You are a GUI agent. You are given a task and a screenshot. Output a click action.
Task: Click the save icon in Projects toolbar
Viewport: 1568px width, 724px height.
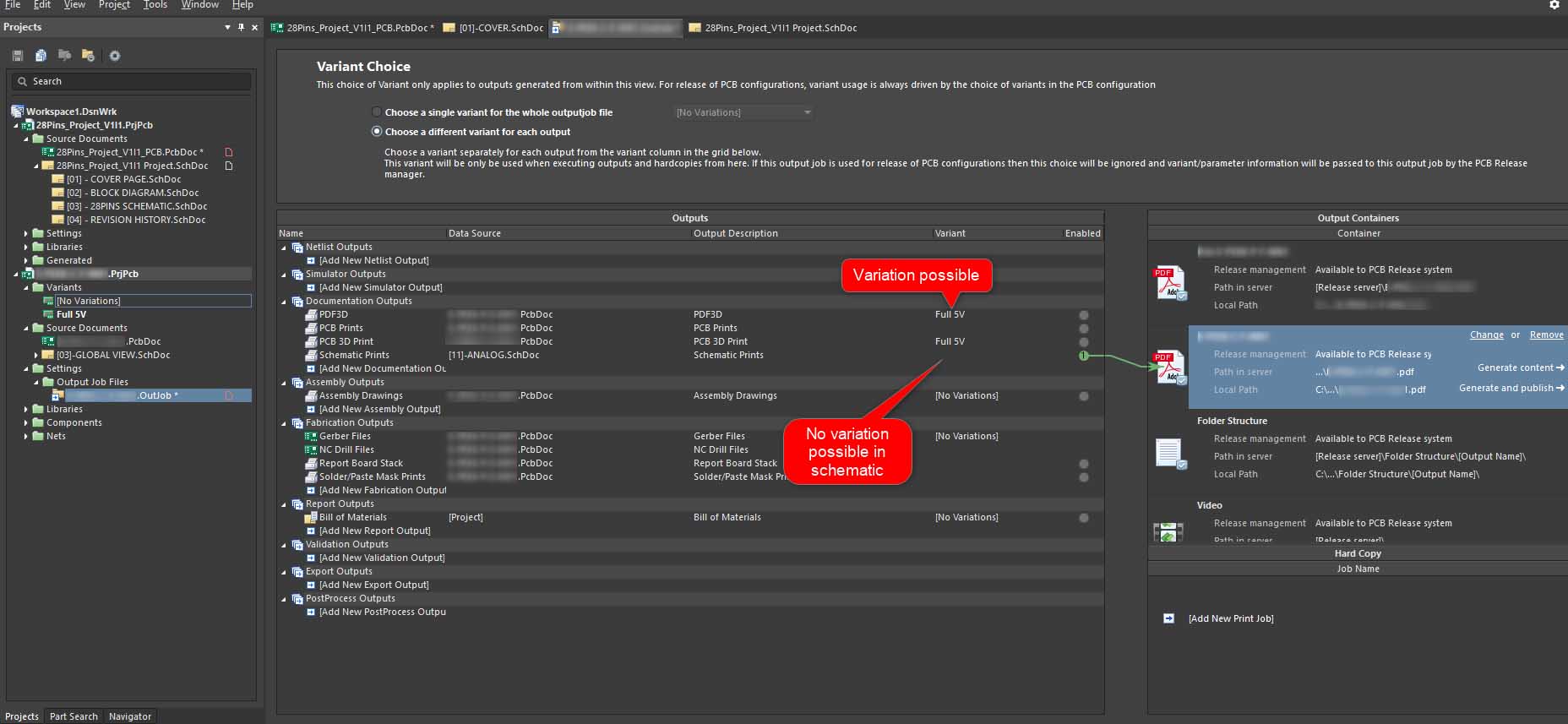[x=17, y=56]
